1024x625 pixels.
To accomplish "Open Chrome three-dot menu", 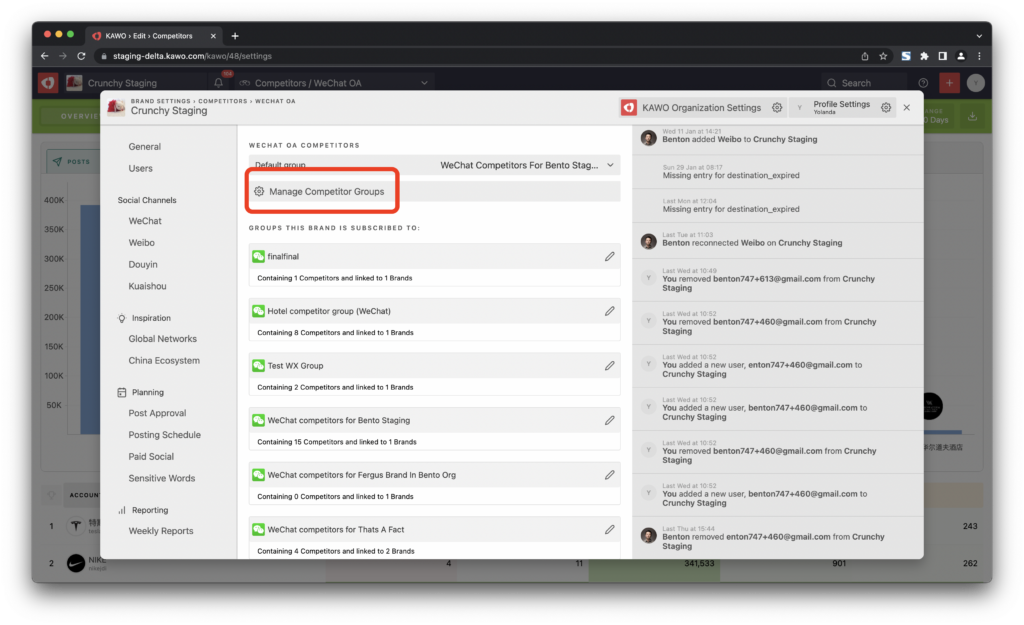I will (x=979, y=56).
